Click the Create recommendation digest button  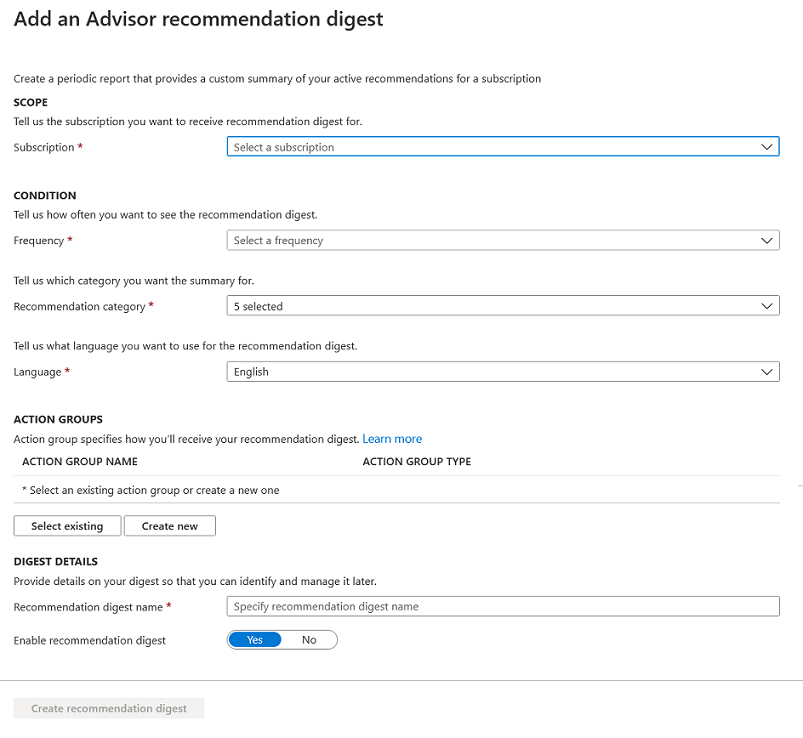pos(109,709)
